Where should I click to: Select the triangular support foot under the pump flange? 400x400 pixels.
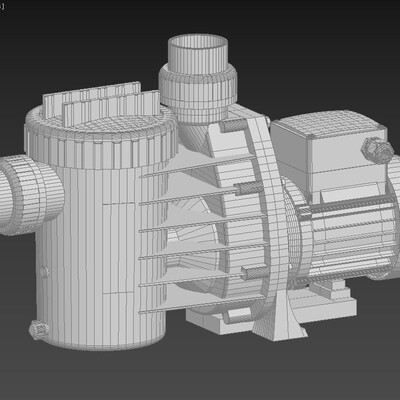click(280, 316)
